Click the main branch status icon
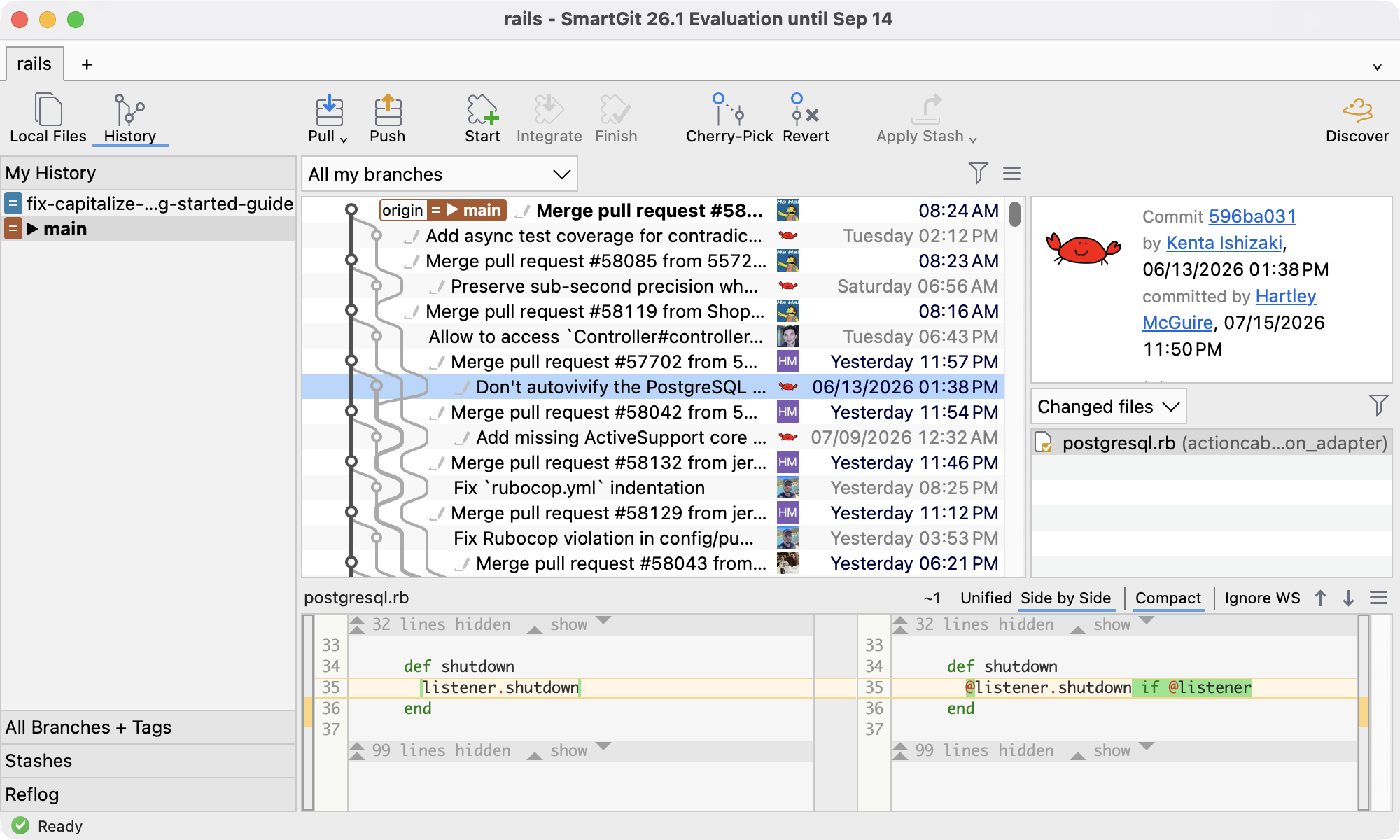Image resolution: width=1400 pixels, height=840 pixels. pos(13,229)
